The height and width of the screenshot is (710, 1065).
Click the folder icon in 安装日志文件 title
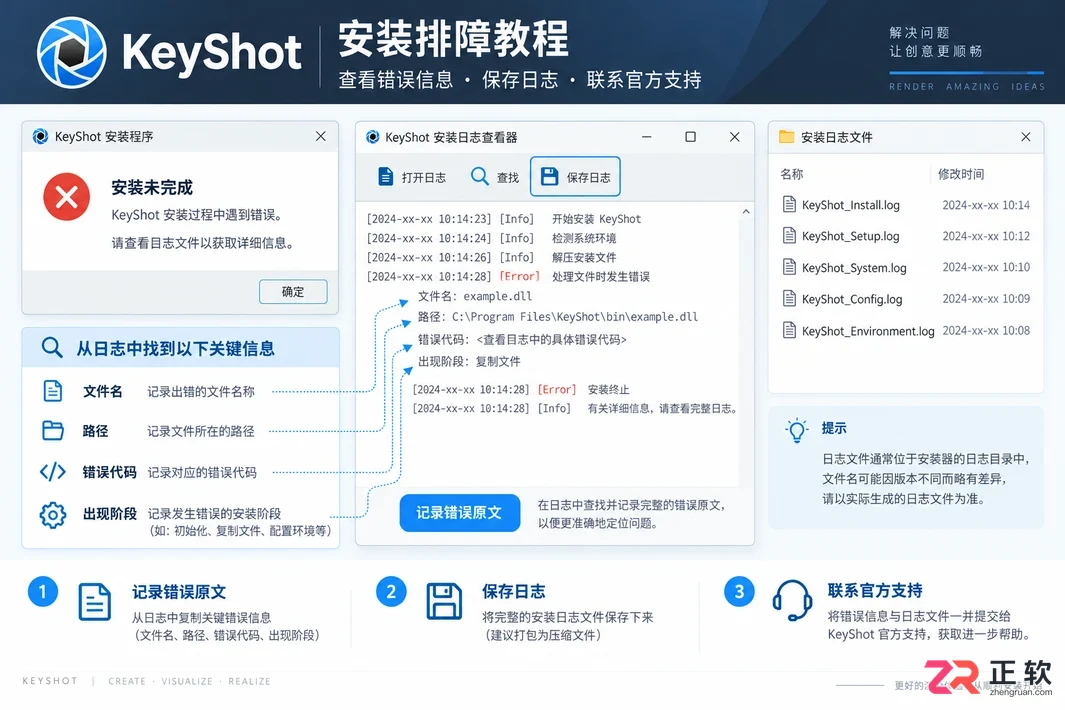pyautogui.click(x=787, y=137)
